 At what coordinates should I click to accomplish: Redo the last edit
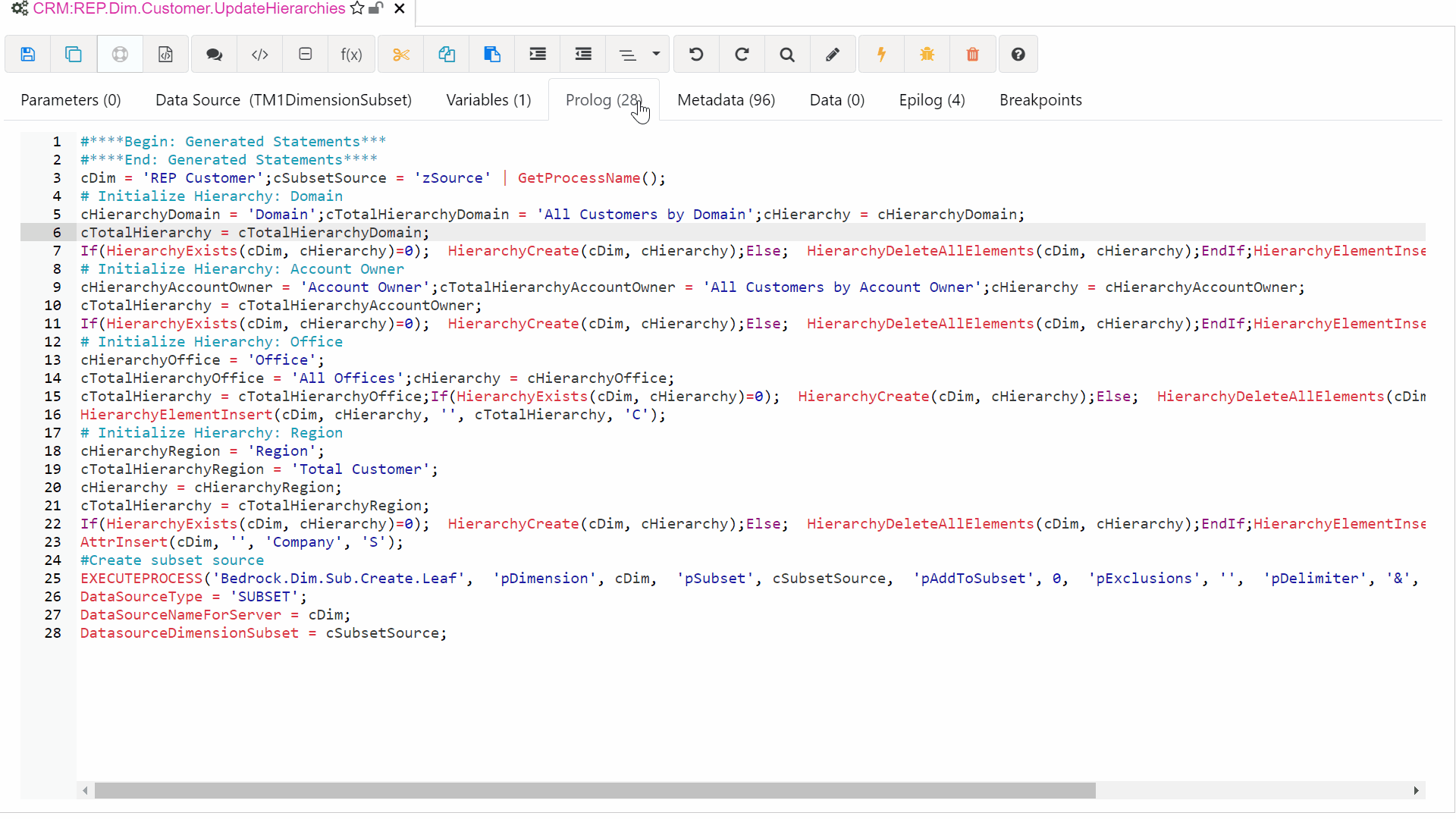pyautogui.click(x=742, y=54)
